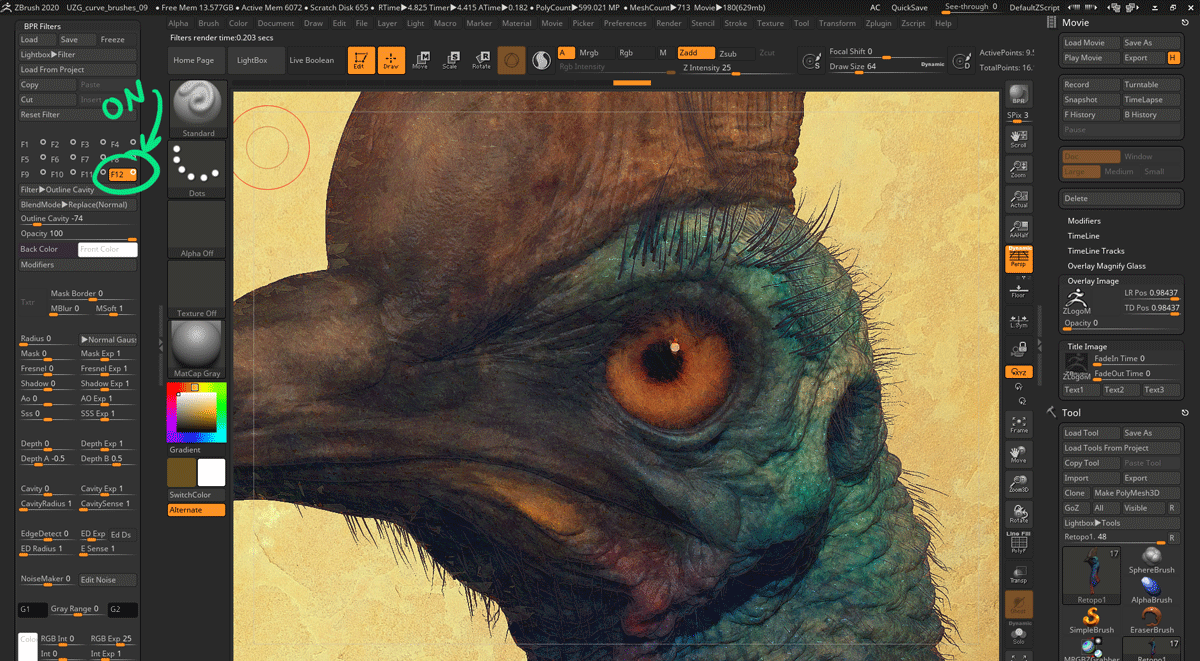
Task: Activate the Edit mode button
Action: (361, 60)
